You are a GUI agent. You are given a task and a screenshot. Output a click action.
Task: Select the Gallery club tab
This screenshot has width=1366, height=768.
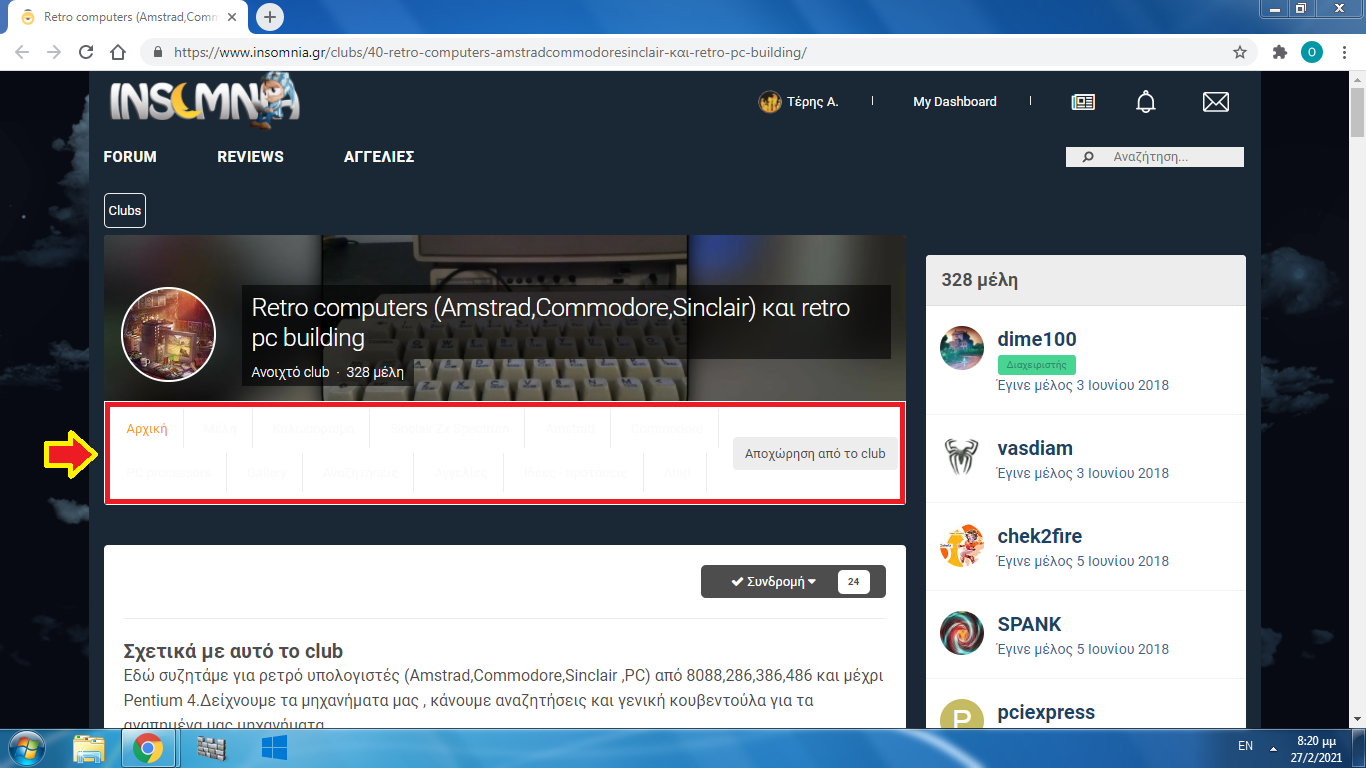tap(267, 472)
